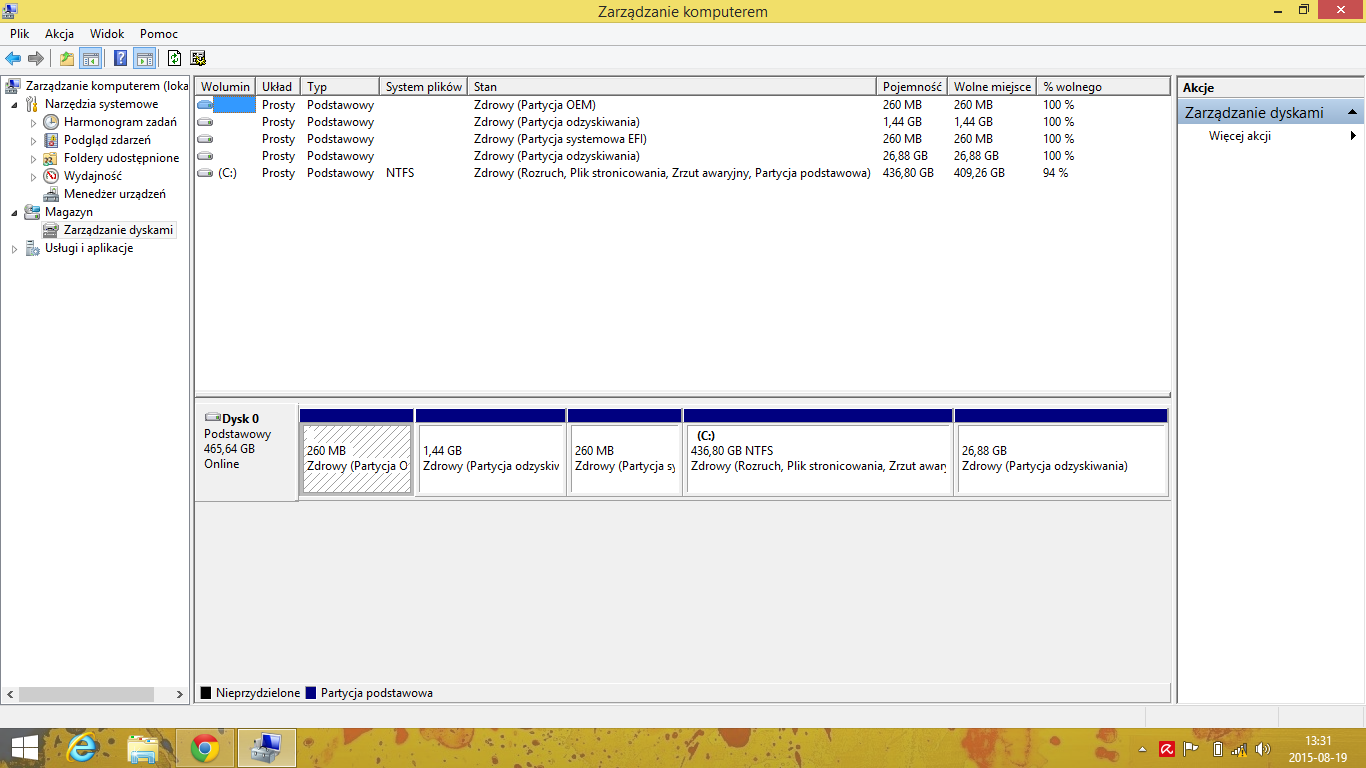Click the Podgląd zdarzeń icon in tree
The image size is (1366, 768).
51,140
